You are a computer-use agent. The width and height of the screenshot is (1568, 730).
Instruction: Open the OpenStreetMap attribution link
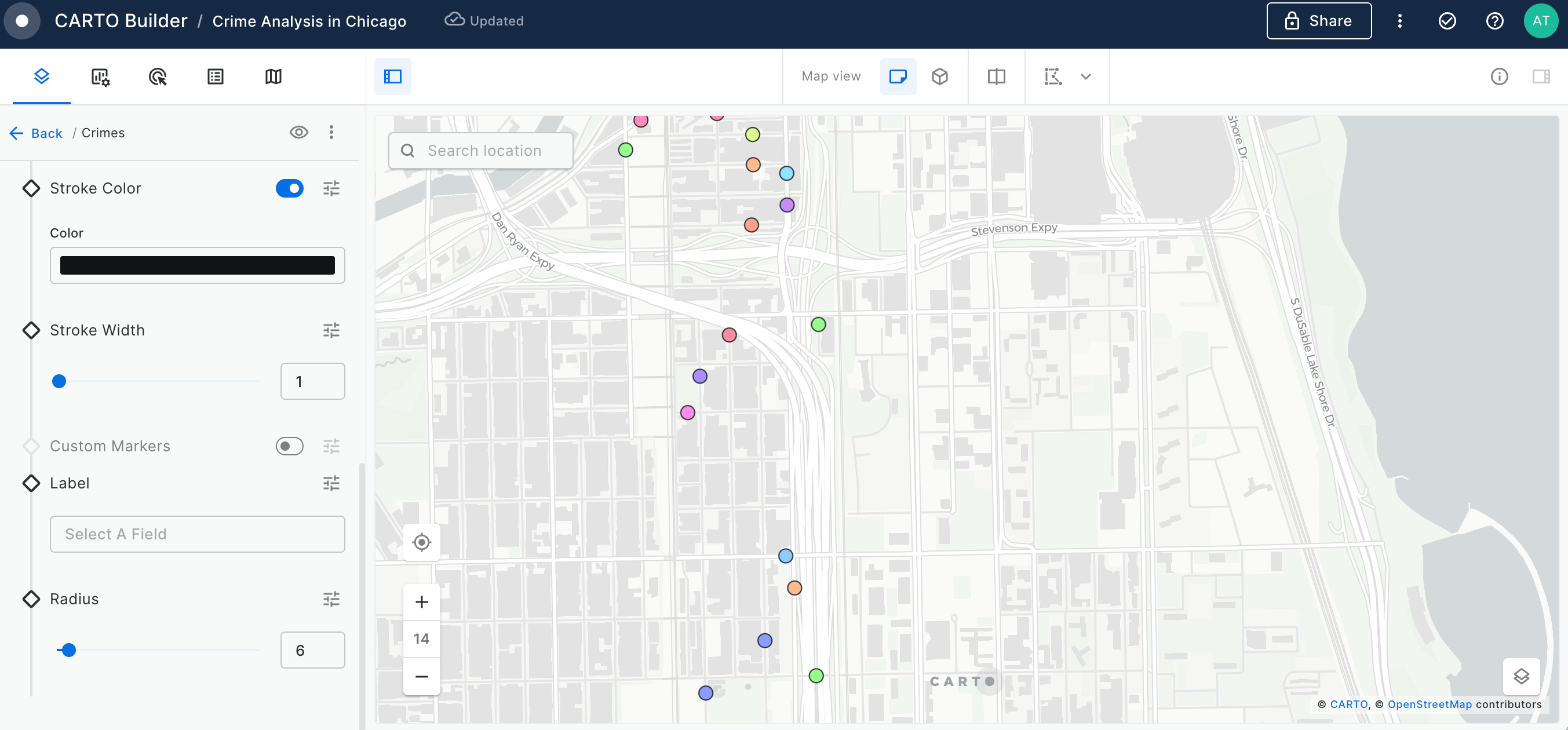click(1429, 704)
